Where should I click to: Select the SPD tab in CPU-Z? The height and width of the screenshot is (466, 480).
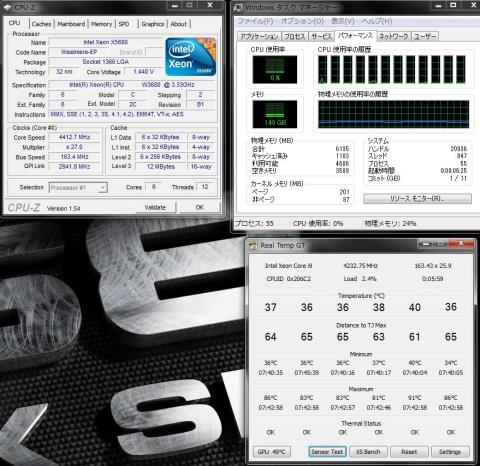pyautogui.click(x=124, y=24)
